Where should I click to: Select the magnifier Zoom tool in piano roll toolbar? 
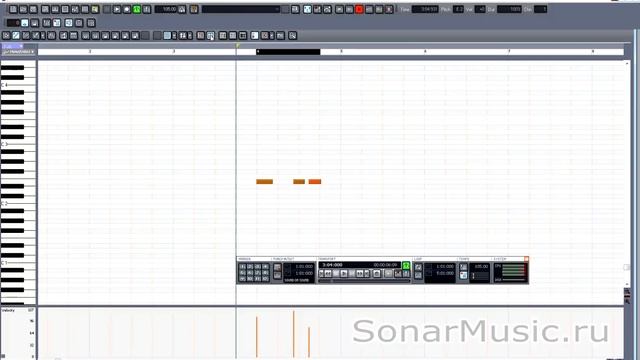pyautogui.click(x=292, y=36)
